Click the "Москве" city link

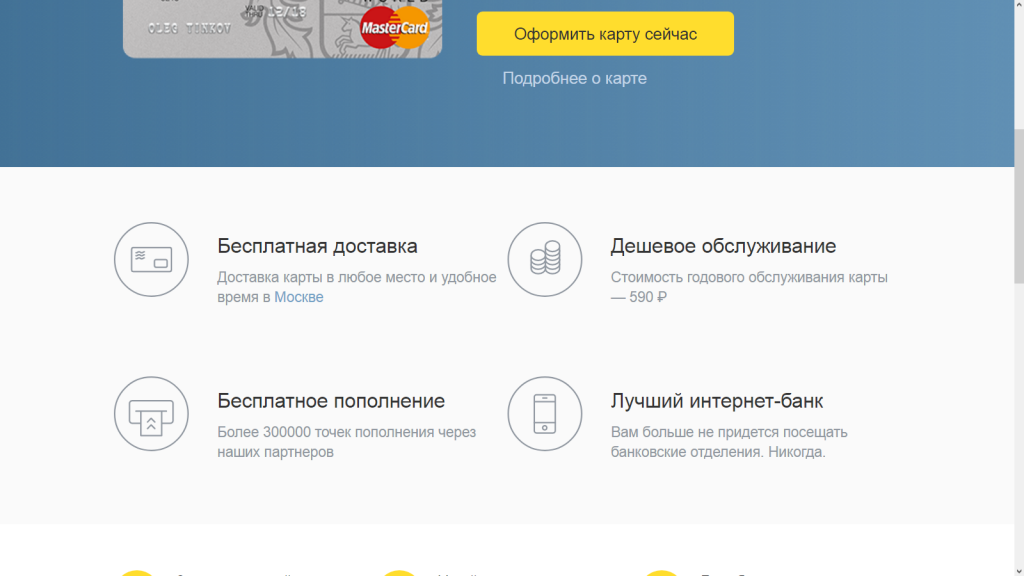(299, 297)
